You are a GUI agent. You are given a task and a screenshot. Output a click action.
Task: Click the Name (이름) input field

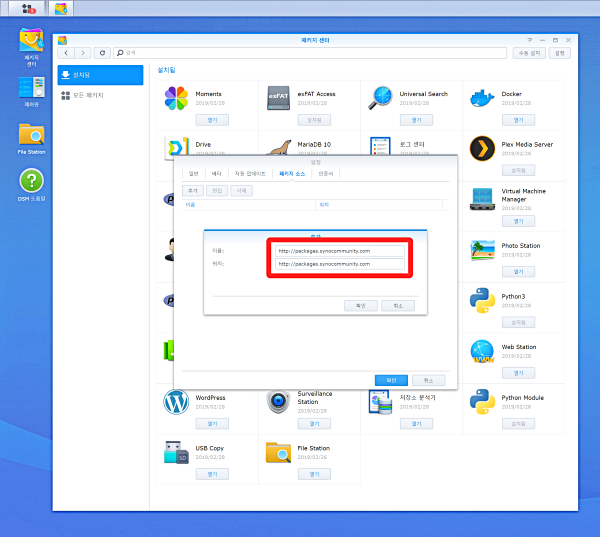click(x=340, y=251)
